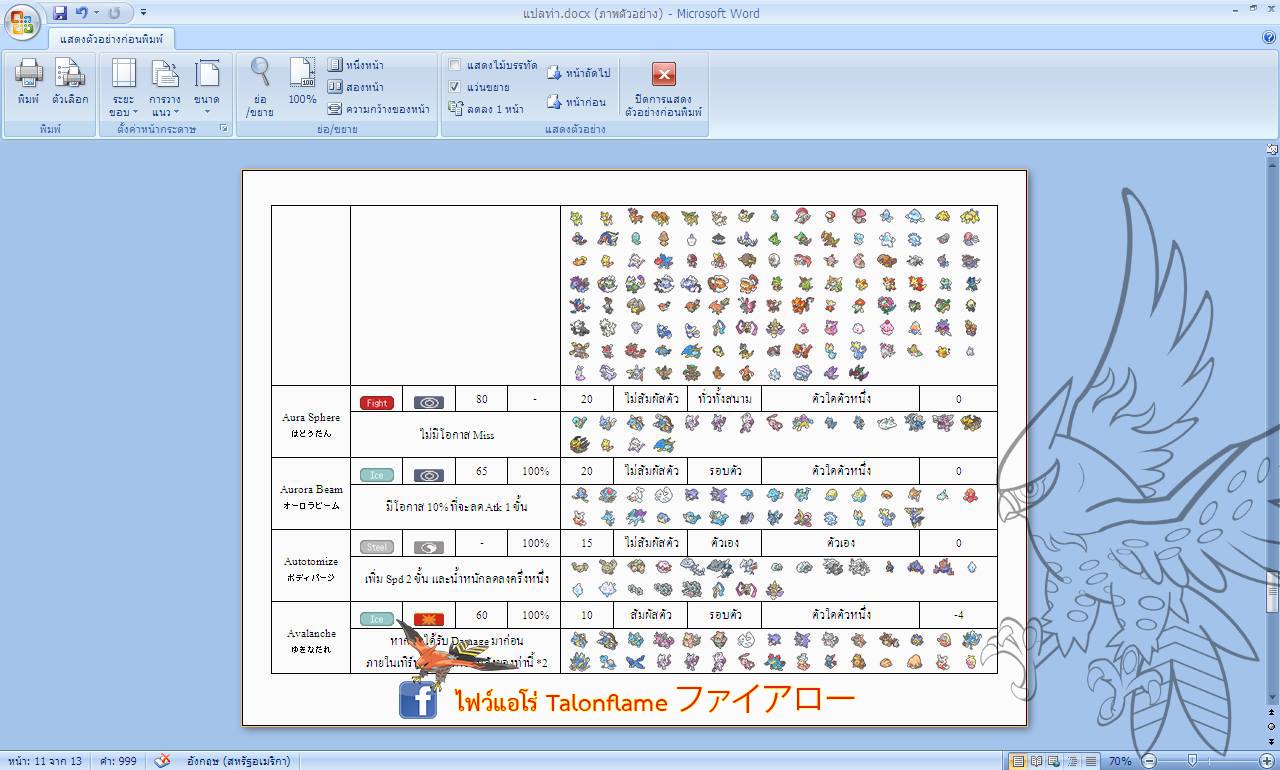The width and height of the screenshot is (1280, 770).
Task: Select the Print Preview (แสดงตัวอย่างก่อนพิมพ์) tab
Action: coord(113,39)
